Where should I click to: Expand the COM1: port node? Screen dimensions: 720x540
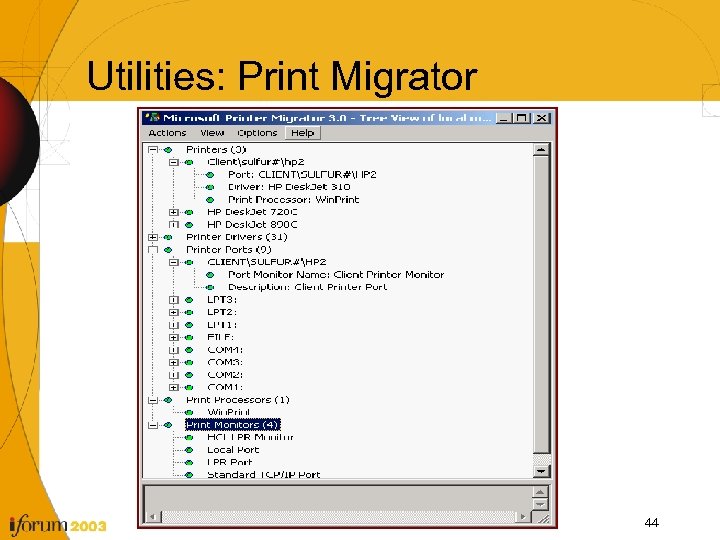coord(174,388)
